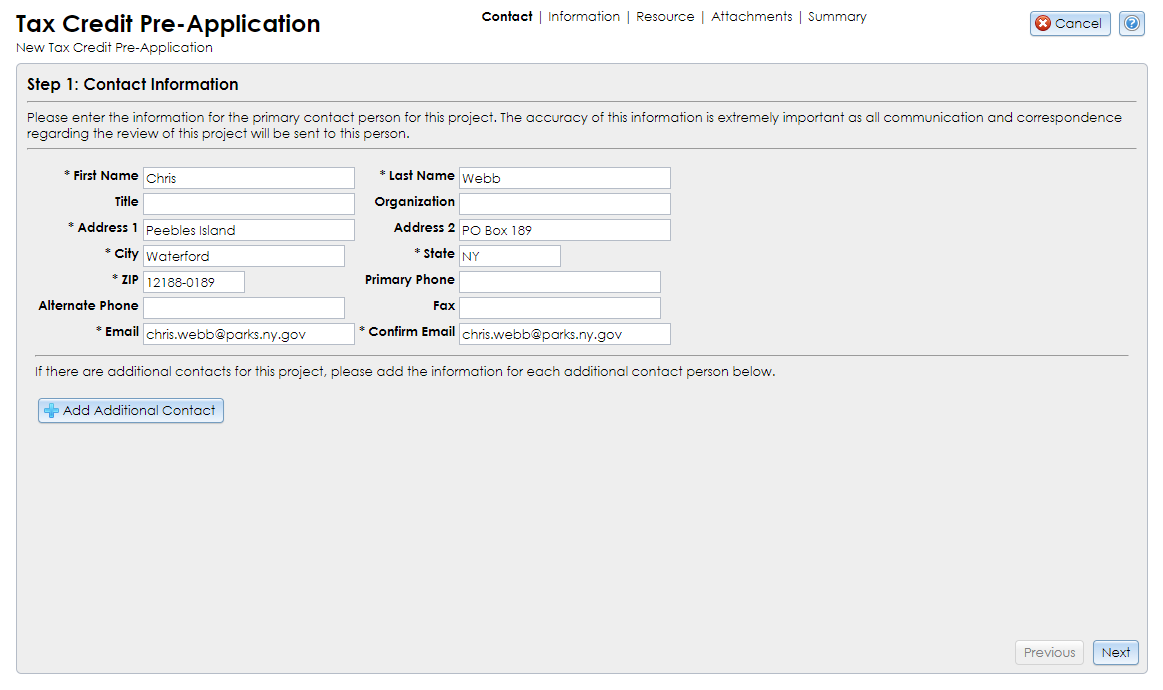Viewport: 1163px width, 690px height.
Task: Click the Primary Phone input field
Action: click(559, 281)
